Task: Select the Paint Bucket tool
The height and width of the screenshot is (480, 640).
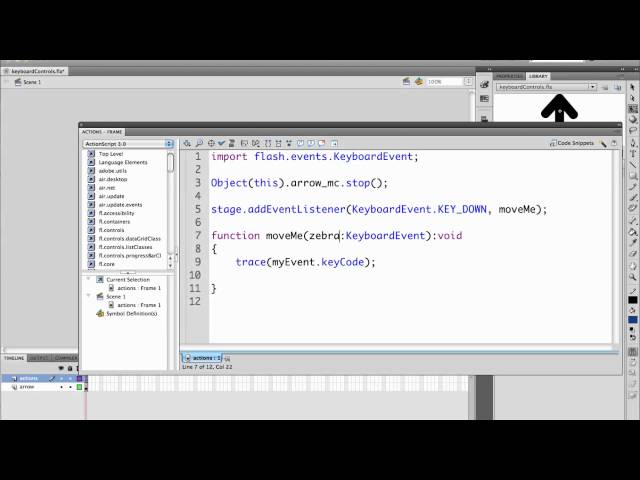Action: pos(633,232)
